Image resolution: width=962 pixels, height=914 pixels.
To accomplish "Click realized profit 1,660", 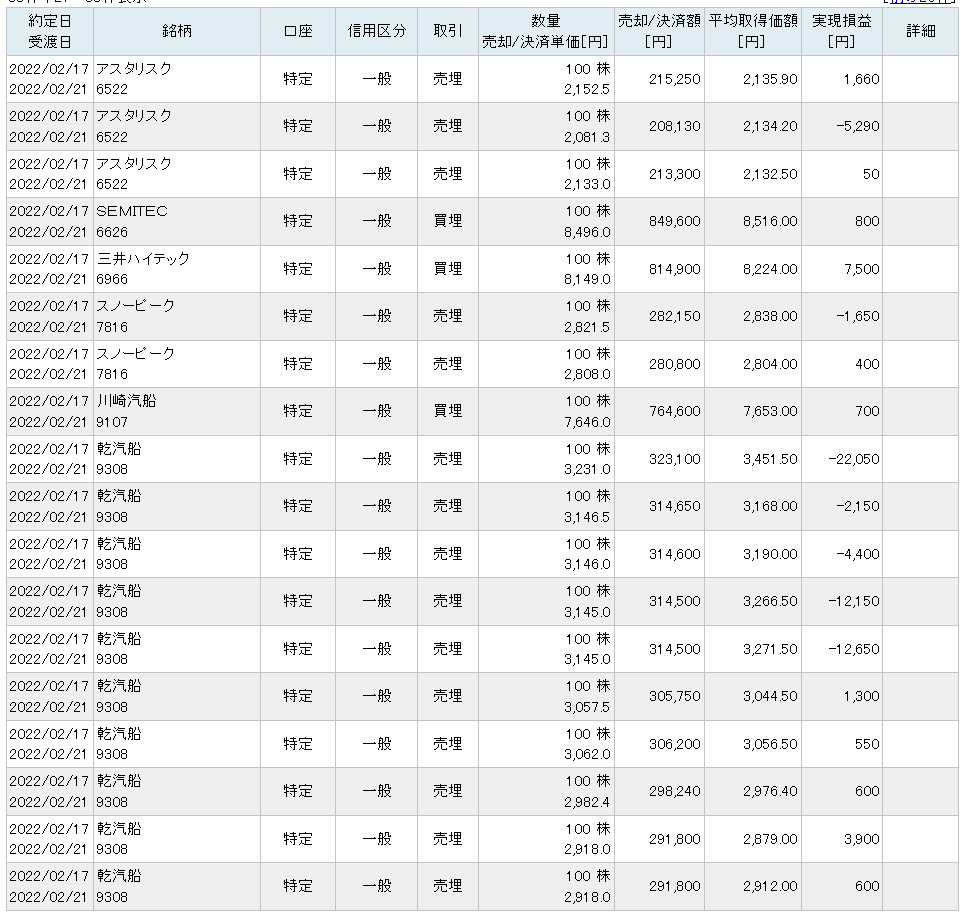I will [861, 79].
